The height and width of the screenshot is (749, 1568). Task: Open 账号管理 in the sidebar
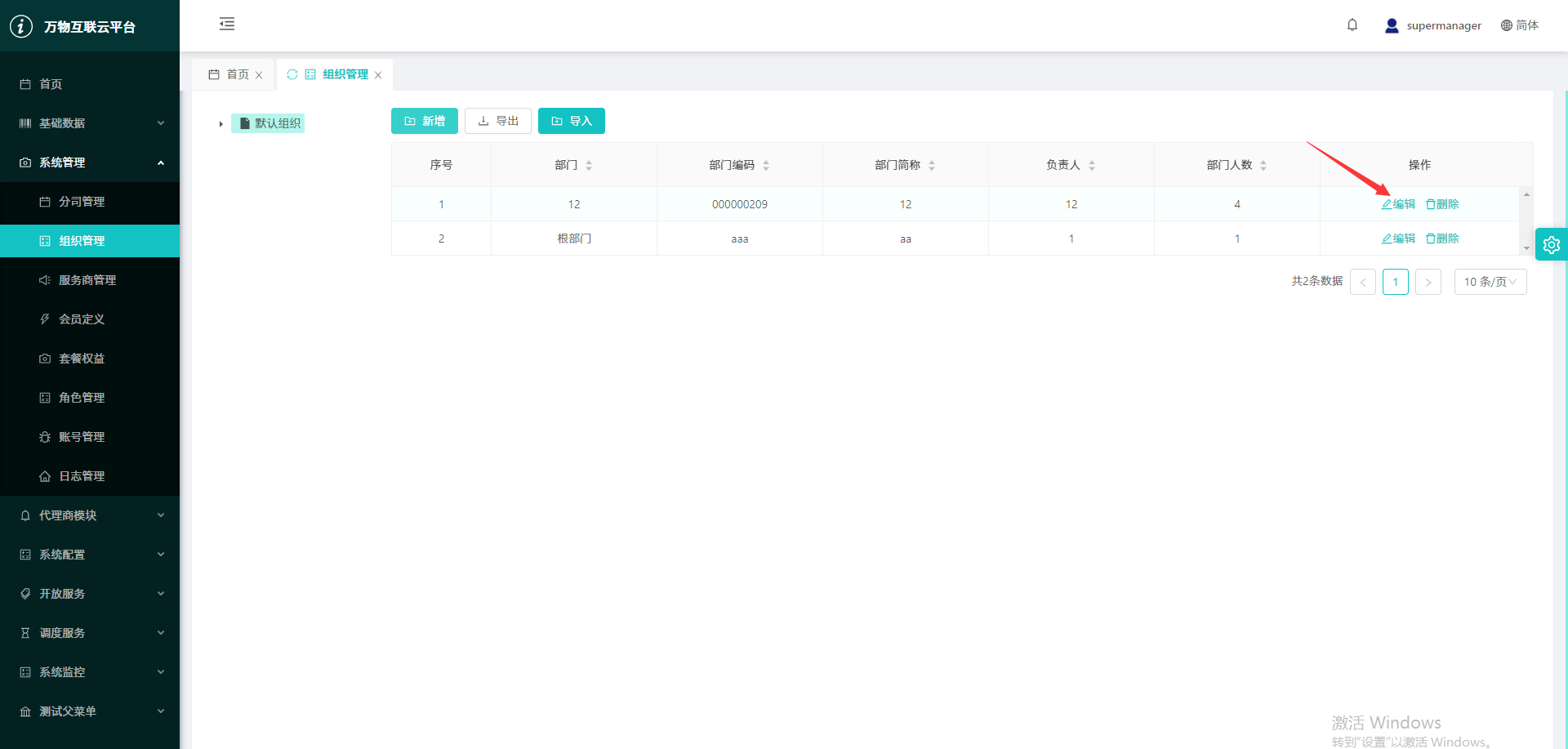click(x=90, y=437)
